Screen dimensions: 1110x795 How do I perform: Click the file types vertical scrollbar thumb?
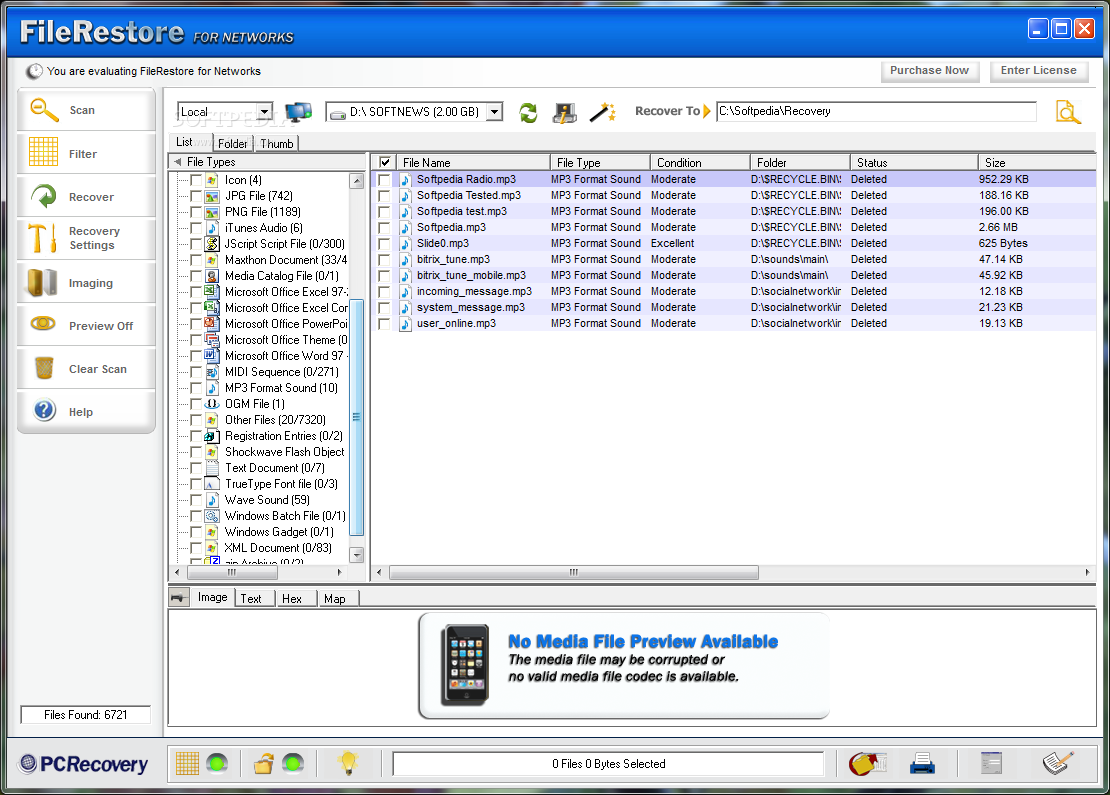pyautogui.click(x=357, y=417)
